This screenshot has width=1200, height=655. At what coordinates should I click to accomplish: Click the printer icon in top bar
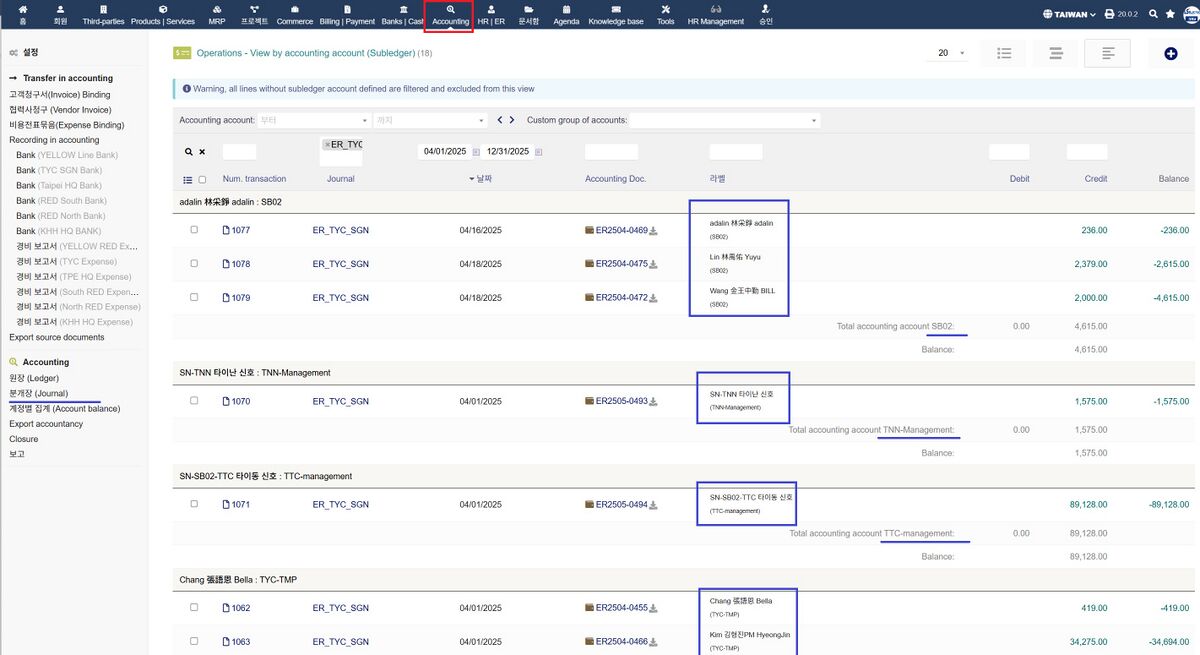pyautogui.click(x=1109, y=14)
